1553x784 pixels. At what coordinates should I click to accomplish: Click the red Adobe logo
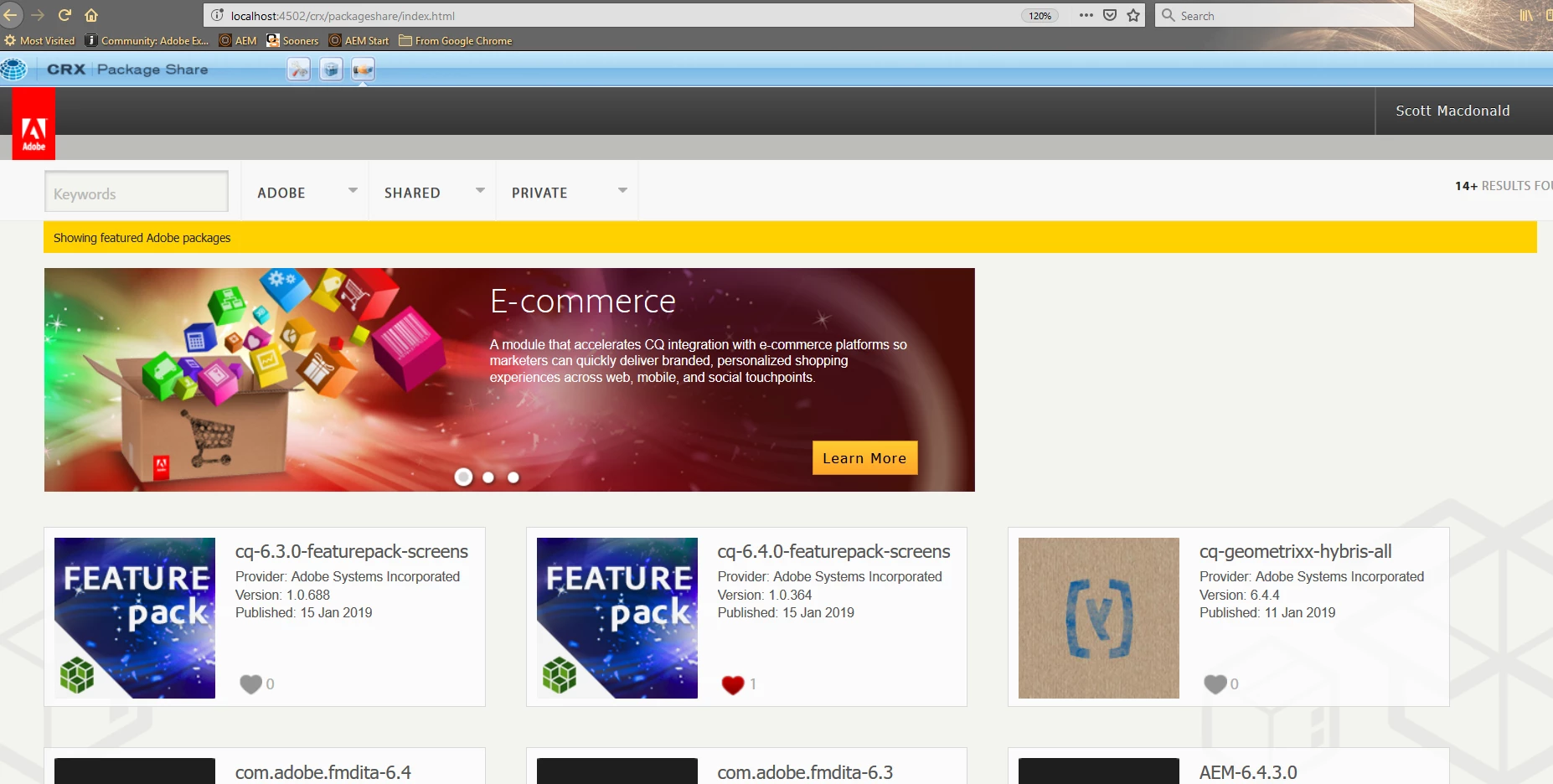pyautogui.click(x=34, y=124)
